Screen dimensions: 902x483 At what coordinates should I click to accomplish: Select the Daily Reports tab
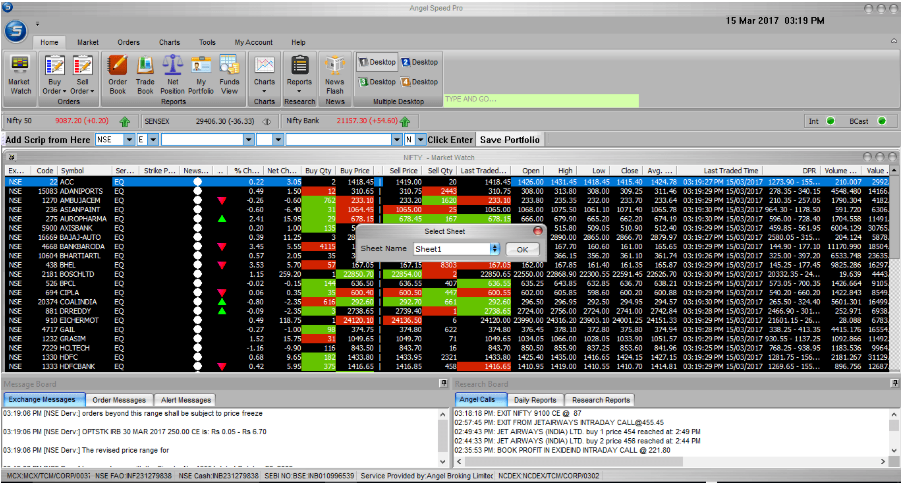pos(535,400)
